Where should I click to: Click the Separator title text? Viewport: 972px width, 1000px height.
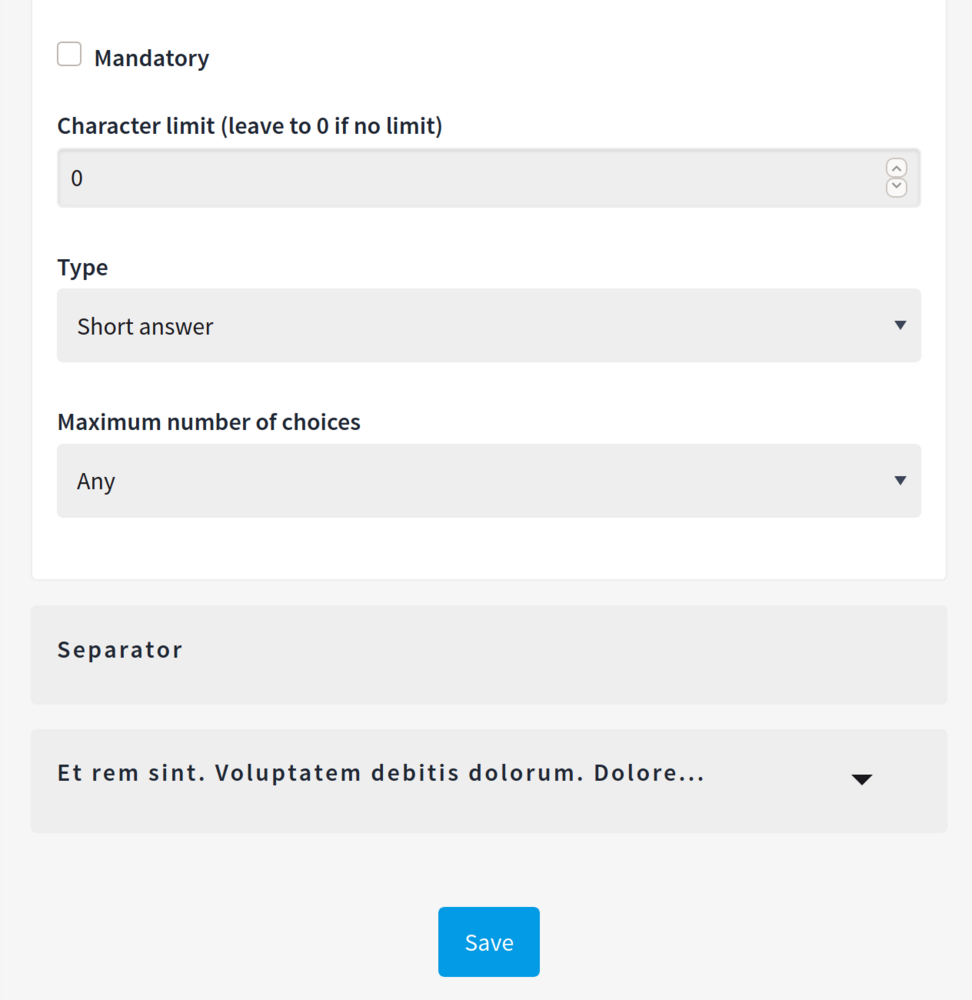(x=120, y=650)
